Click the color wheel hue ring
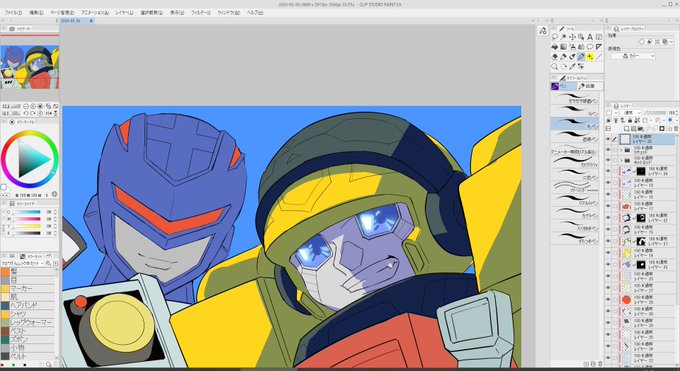The height and width of the screenshot is (371, 680). point(29,134)
